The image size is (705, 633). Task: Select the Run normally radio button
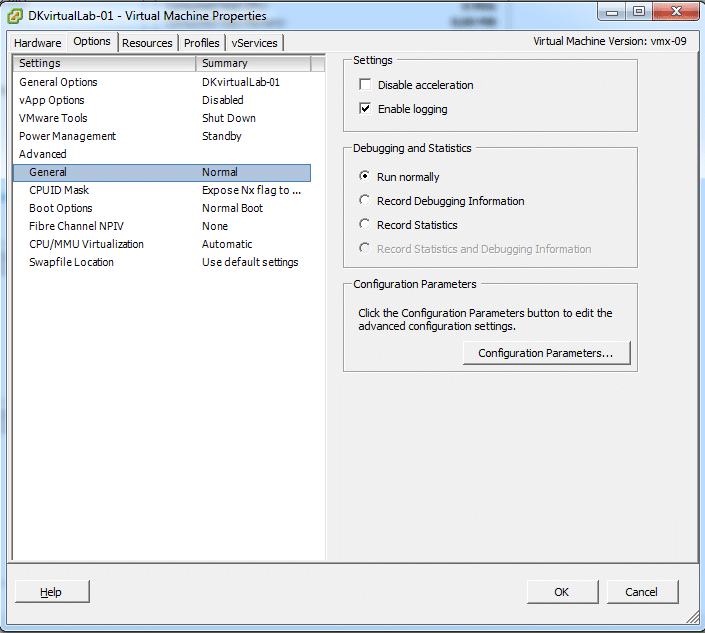click(x=365, y=176)
